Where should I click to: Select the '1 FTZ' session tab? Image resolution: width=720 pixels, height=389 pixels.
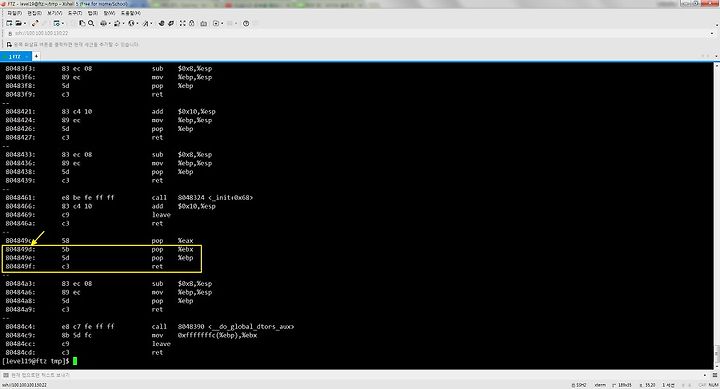tap(15, 56)
